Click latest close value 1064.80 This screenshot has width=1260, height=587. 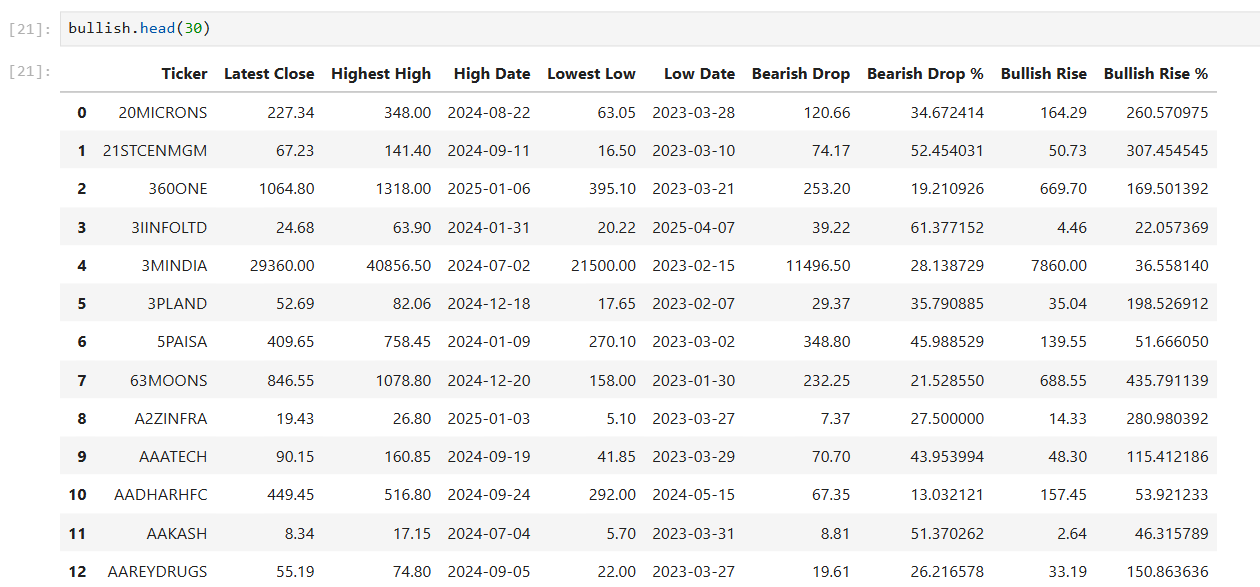click(287, 189)
